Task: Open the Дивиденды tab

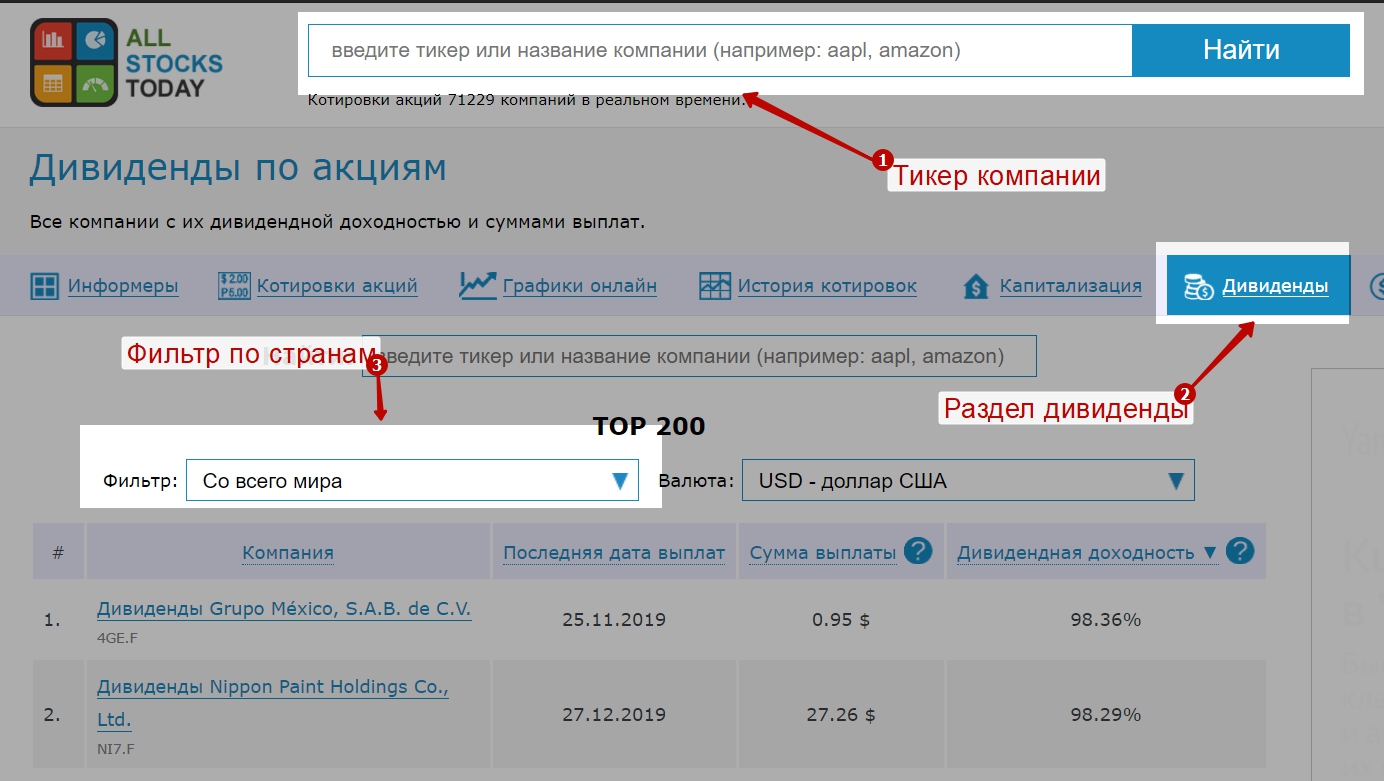Action: click(x=1275, y=287)
